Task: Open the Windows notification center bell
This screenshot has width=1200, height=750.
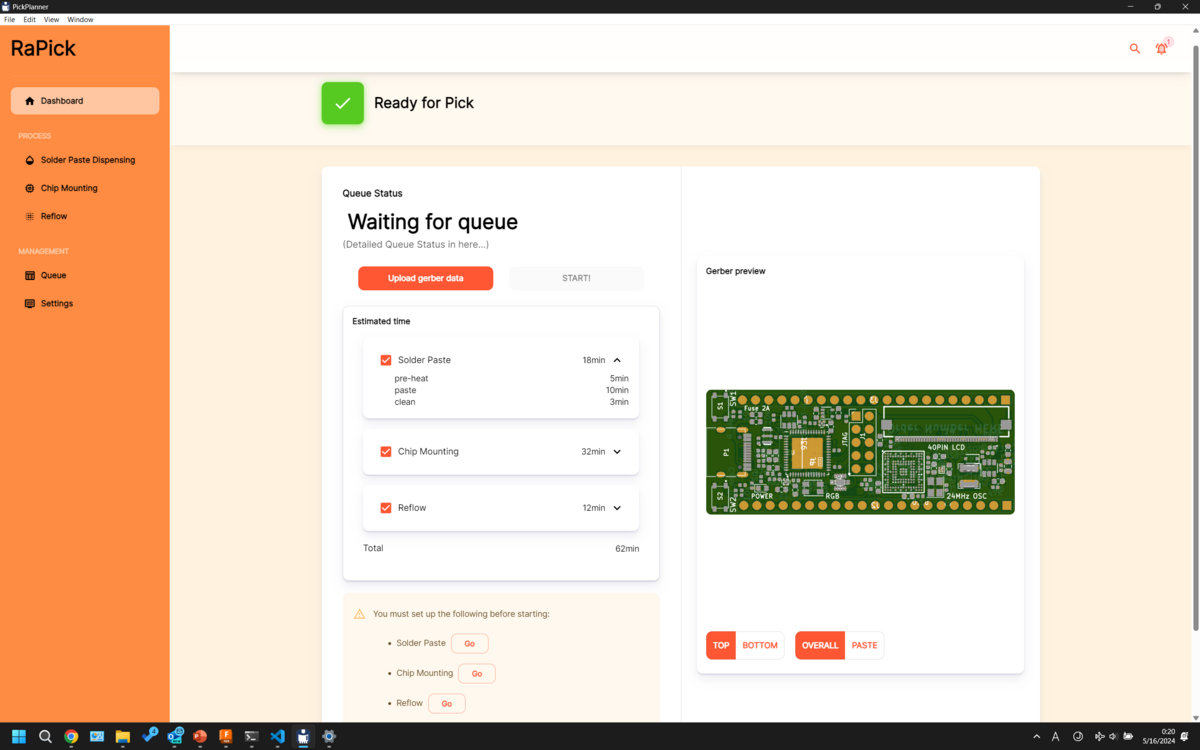Action: click(x=1185, y=736)
